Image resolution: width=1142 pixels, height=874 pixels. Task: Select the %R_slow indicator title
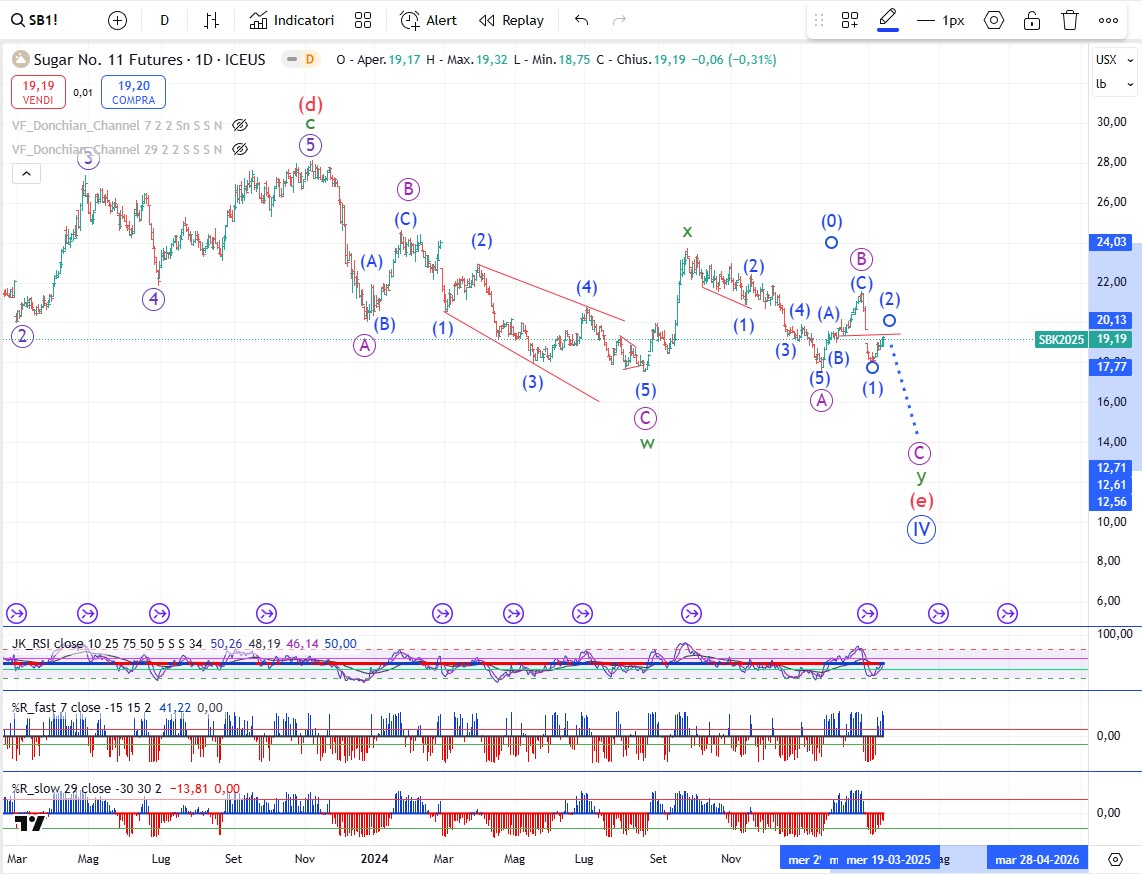point(87,788)
